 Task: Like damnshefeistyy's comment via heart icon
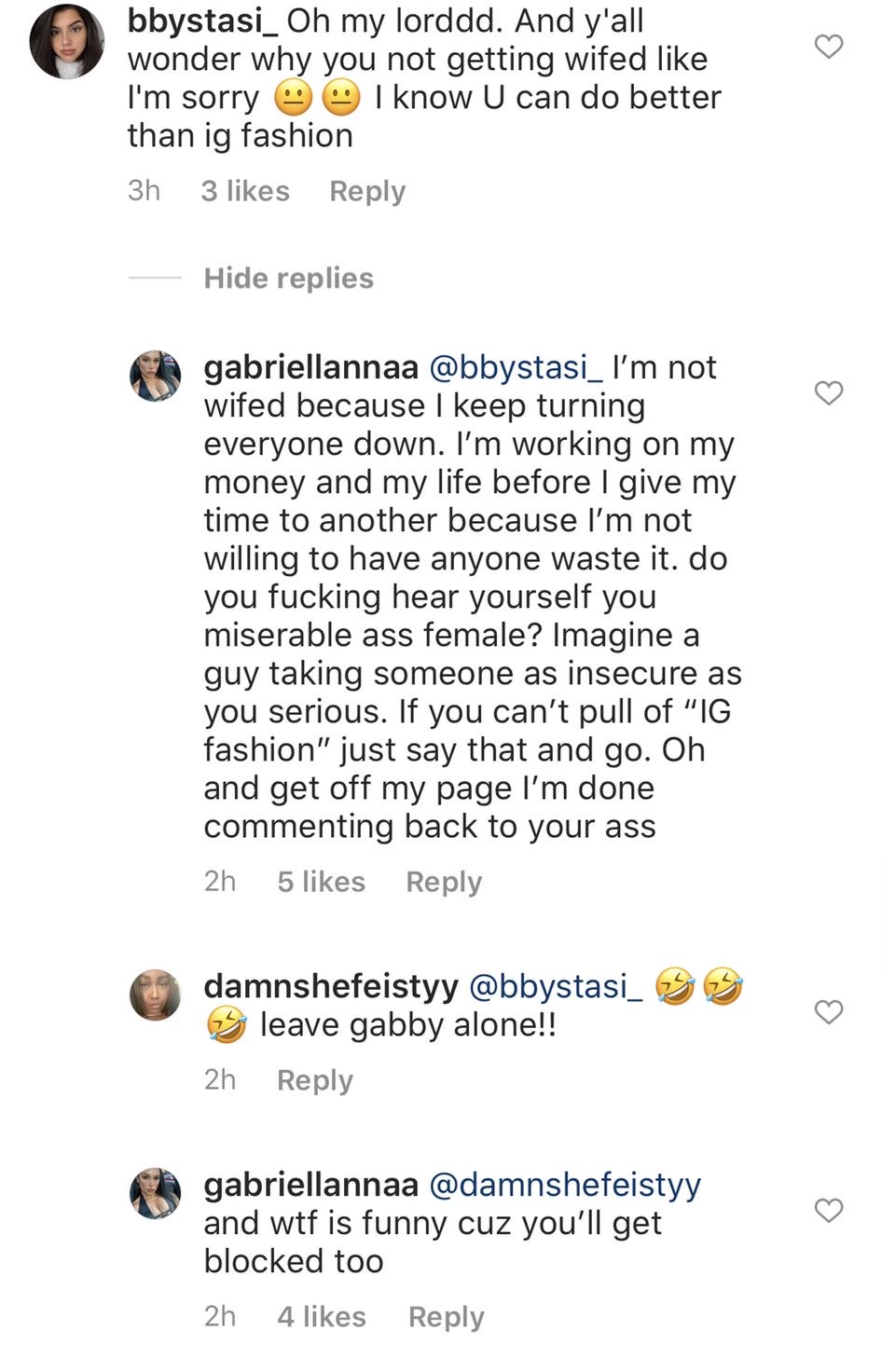pyautogui.click(x=829, y=1011)
